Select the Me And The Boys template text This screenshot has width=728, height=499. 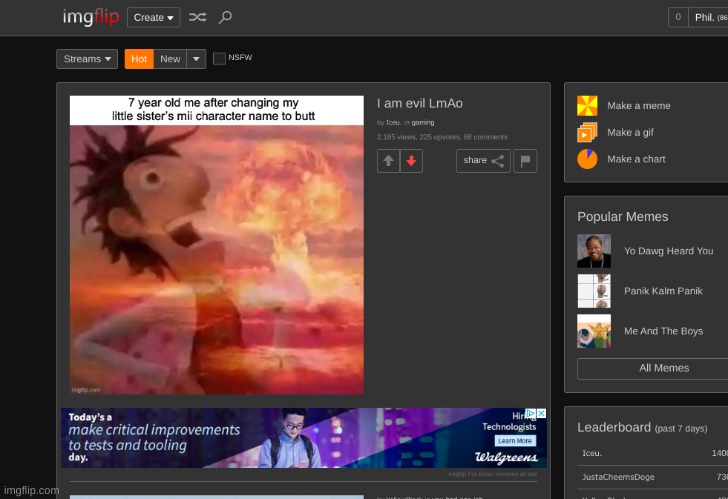[663, 331]
